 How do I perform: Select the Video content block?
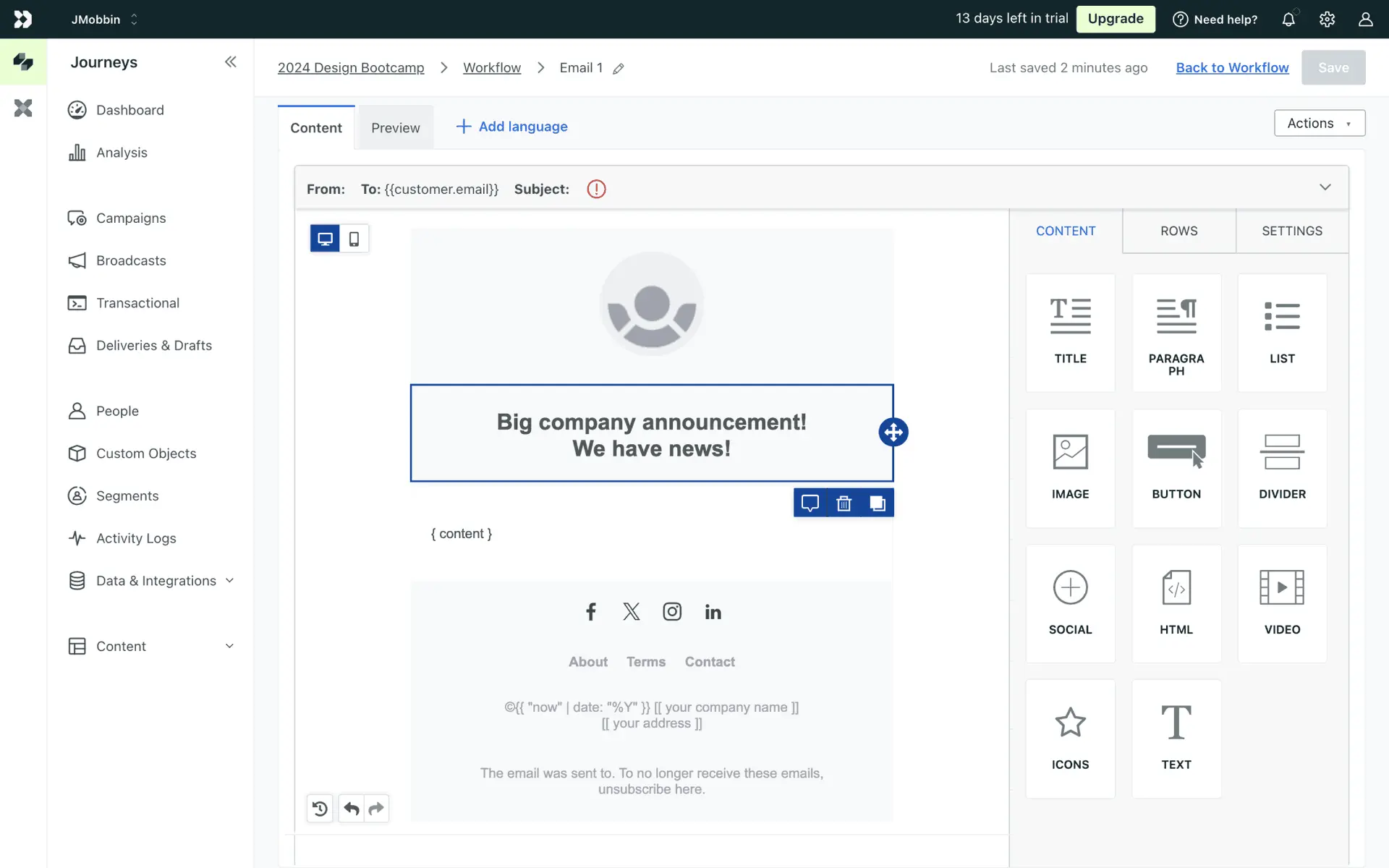1282,603
